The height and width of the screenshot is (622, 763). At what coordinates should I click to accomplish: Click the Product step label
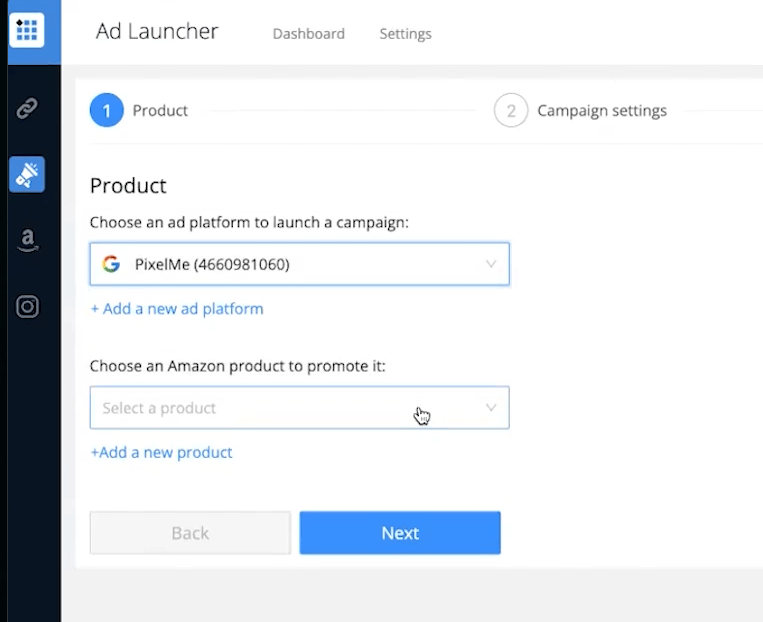tap(160, 110)
